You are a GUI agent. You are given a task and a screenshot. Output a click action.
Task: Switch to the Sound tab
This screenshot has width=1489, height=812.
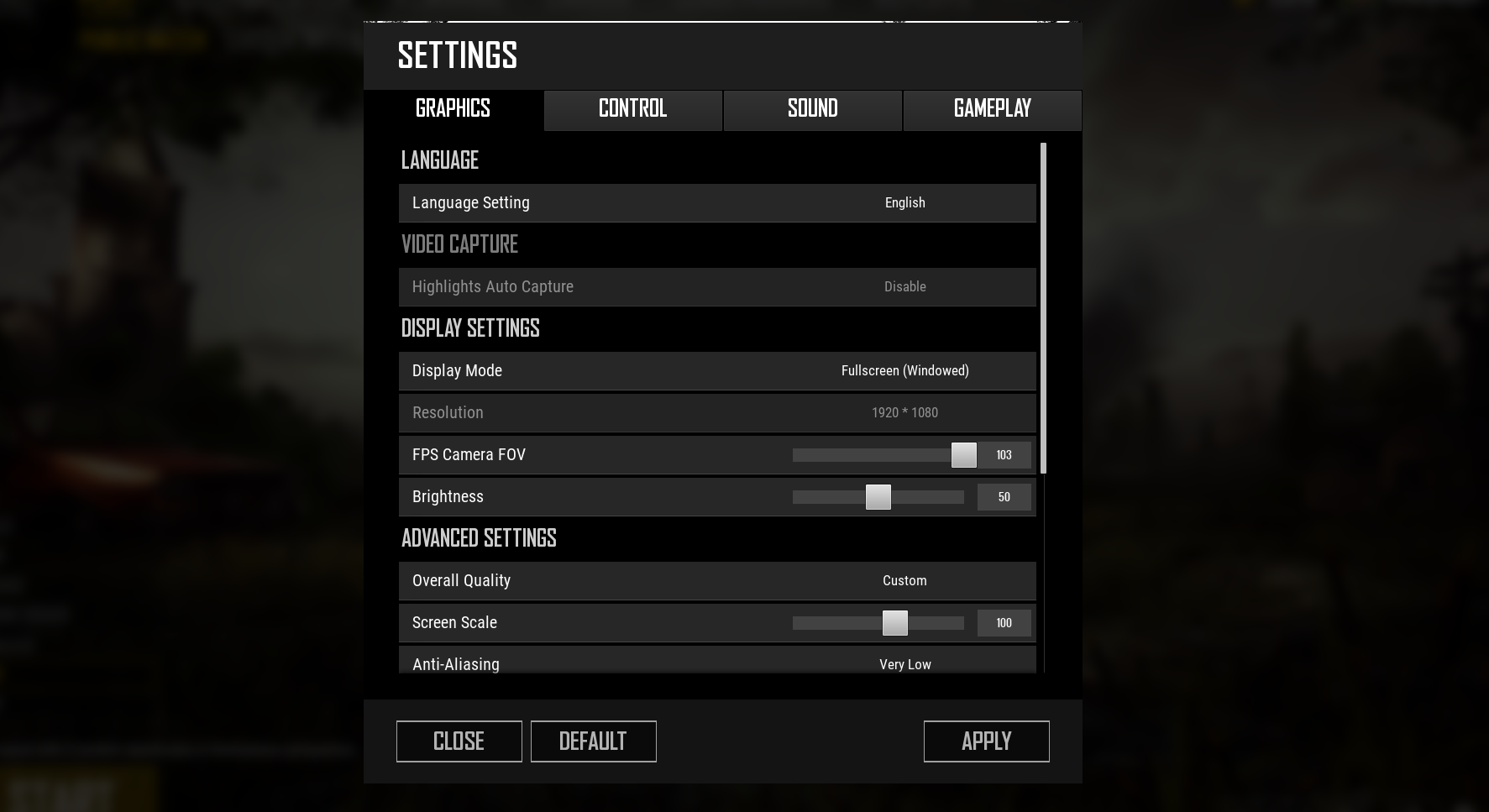pos(812,109)
